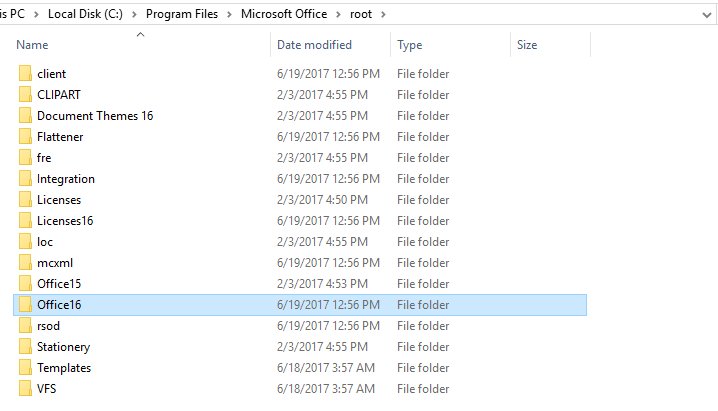Navigate to Local Disk (C:) breadcrumb

tap(85, 14)
